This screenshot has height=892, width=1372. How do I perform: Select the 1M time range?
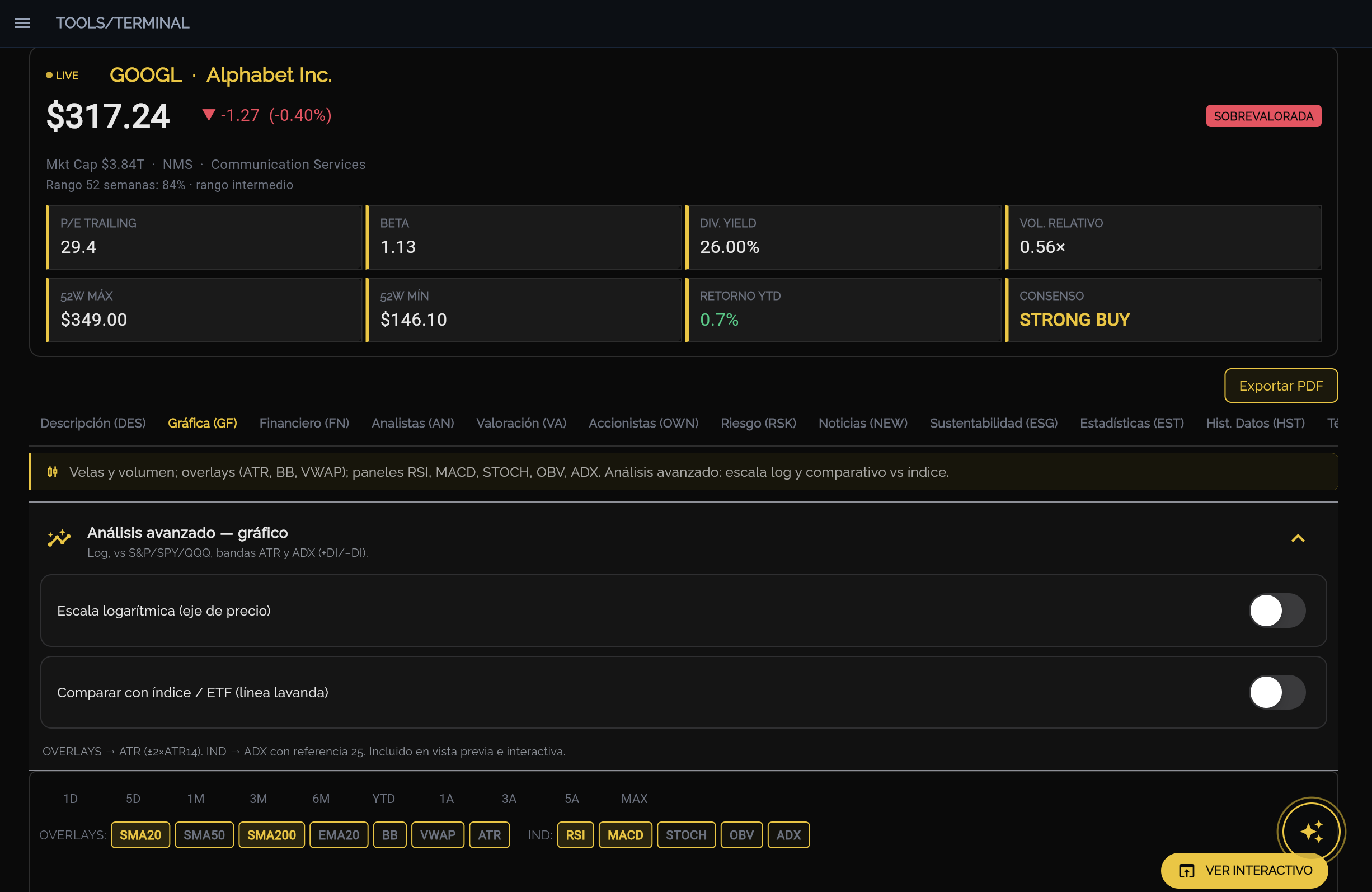point(196,799)
